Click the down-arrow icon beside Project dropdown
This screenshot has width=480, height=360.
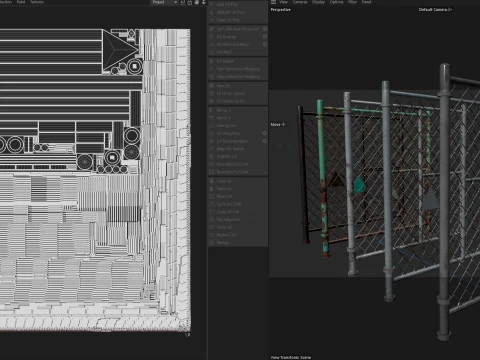203,2
